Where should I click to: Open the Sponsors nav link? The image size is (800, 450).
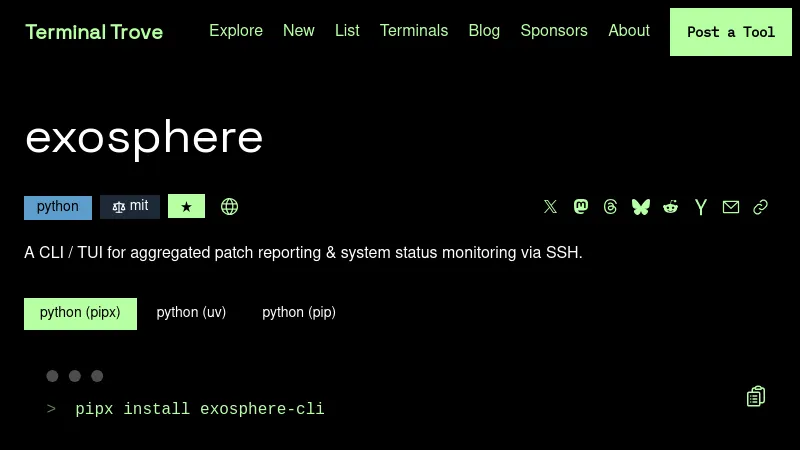554,31
